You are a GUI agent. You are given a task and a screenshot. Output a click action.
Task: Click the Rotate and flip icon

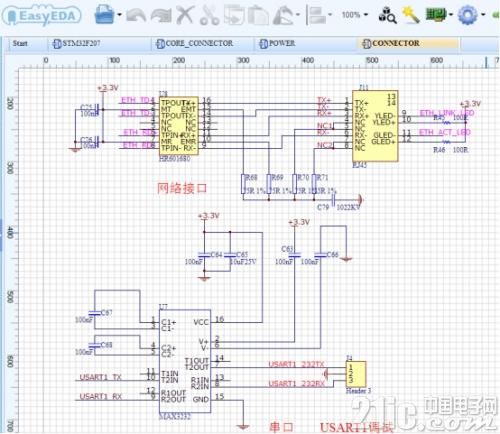(x=283, y=15)
